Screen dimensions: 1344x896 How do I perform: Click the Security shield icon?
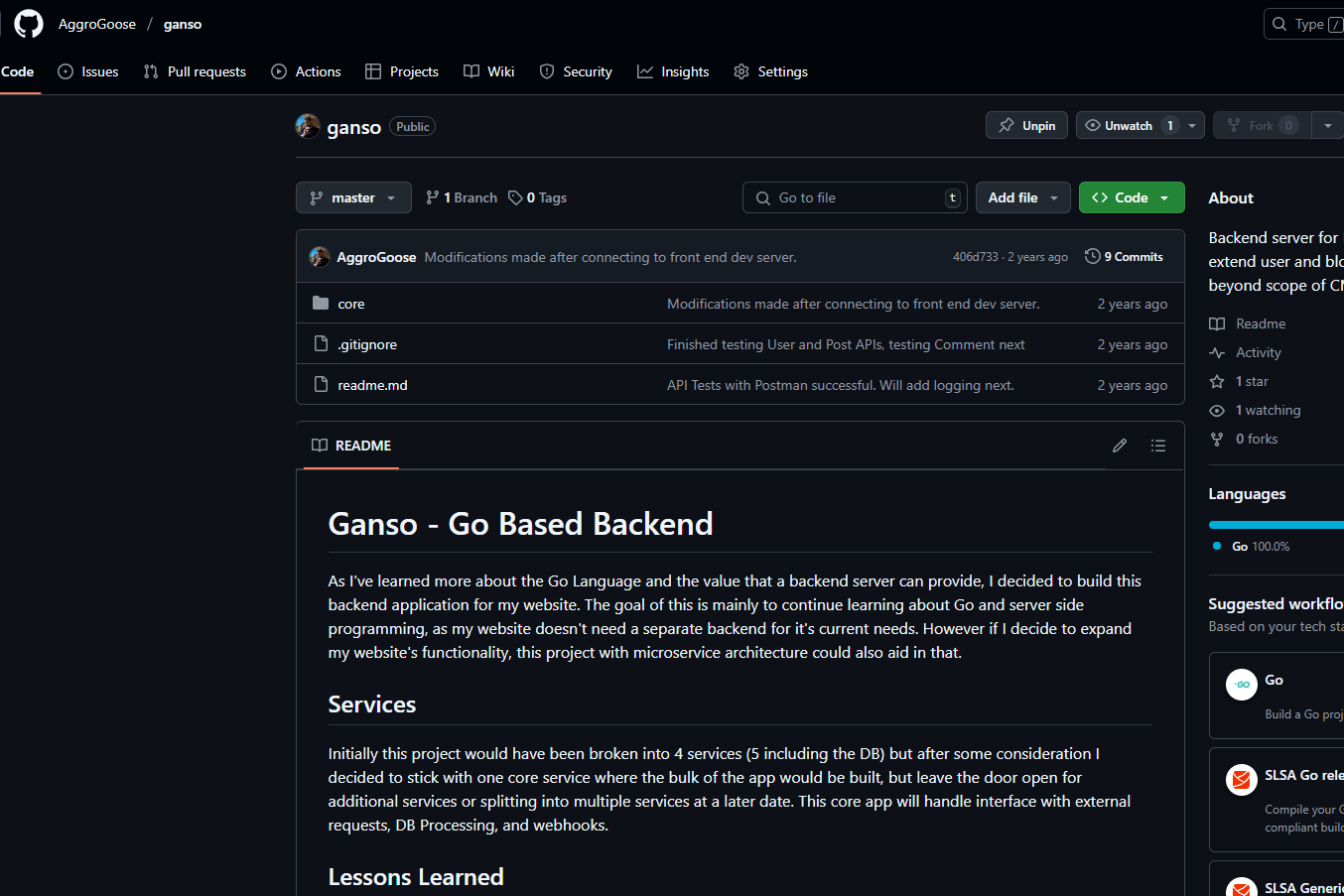547,71
